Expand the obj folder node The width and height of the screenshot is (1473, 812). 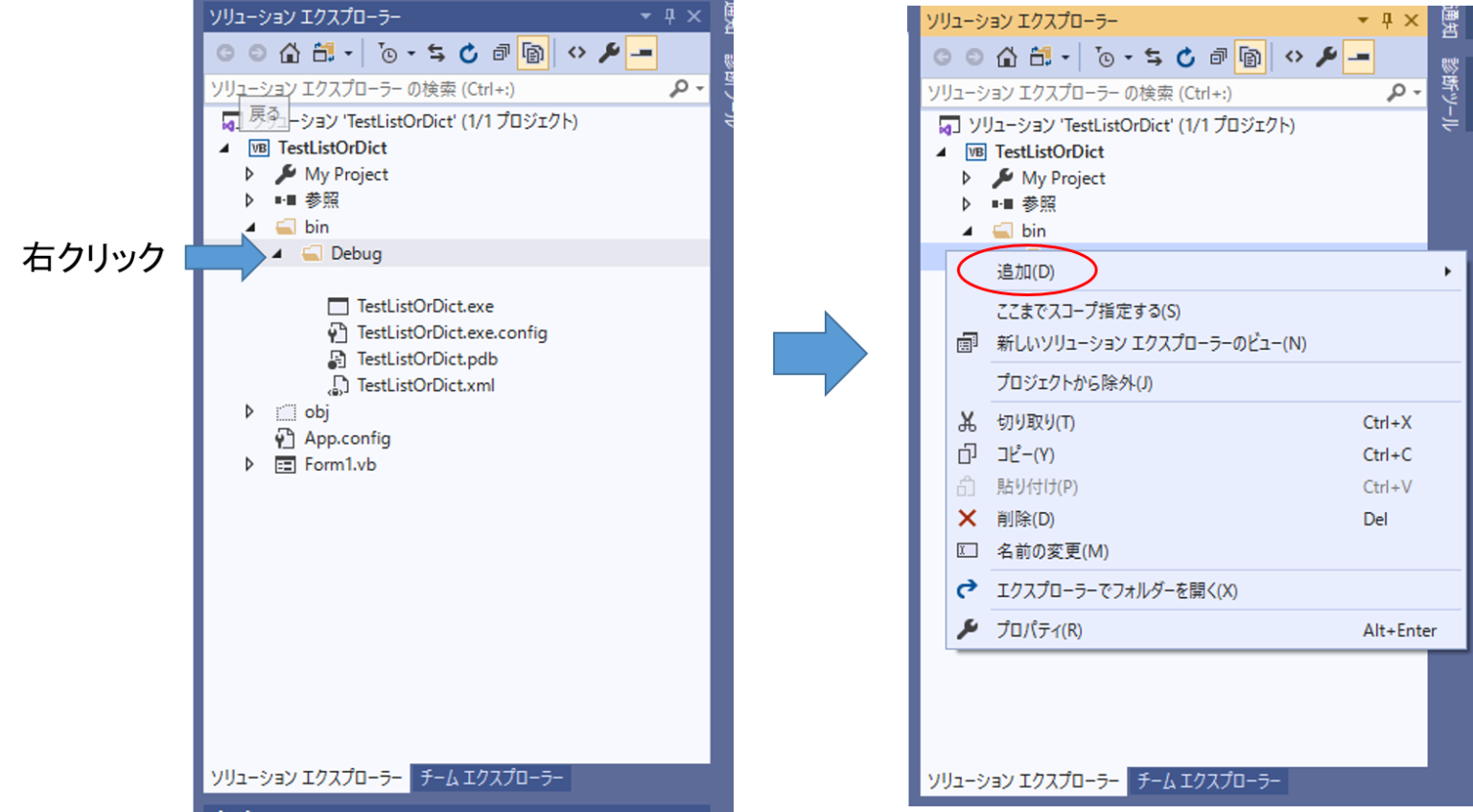249,411
